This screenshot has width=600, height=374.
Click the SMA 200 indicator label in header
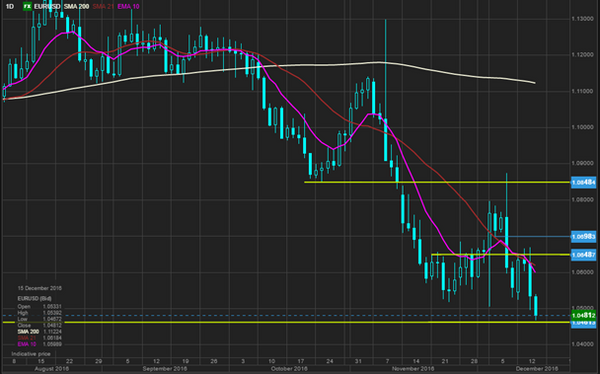pos(76,7)
